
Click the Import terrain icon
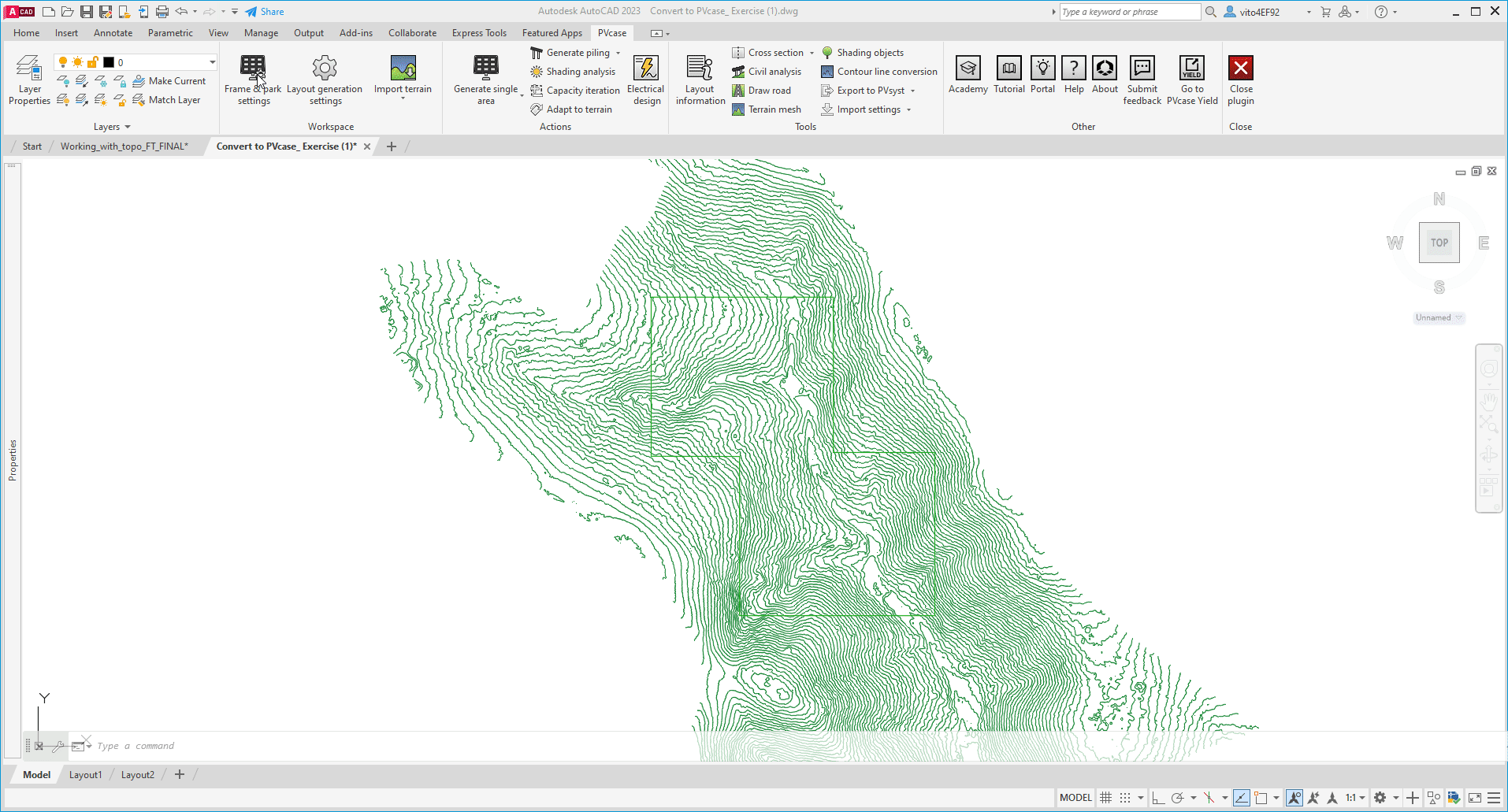[403, 69]
